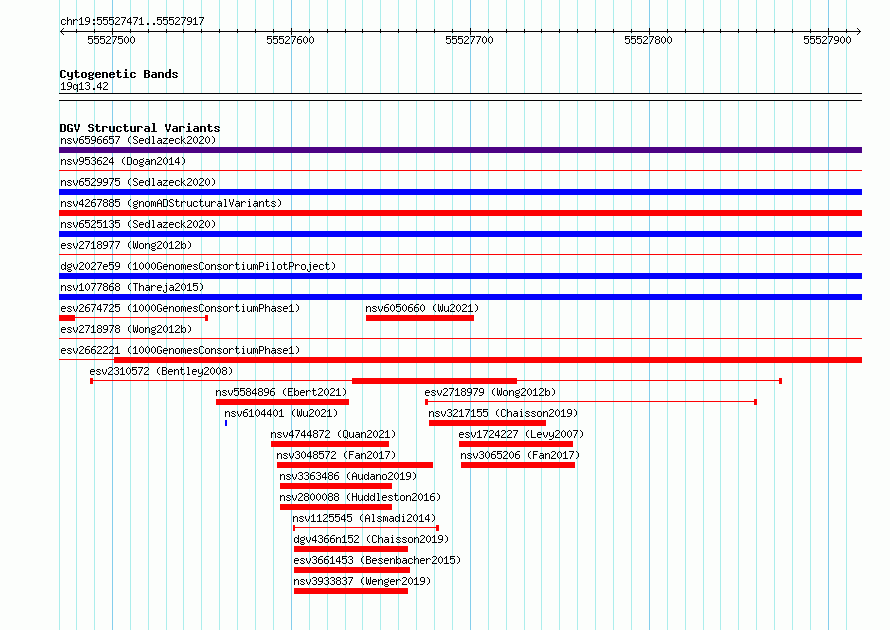Image resolution: width=890 pixels, height=630 pixels.
Task: Select the blue bar under dgv2027e59
Action: tap(460, 276)
